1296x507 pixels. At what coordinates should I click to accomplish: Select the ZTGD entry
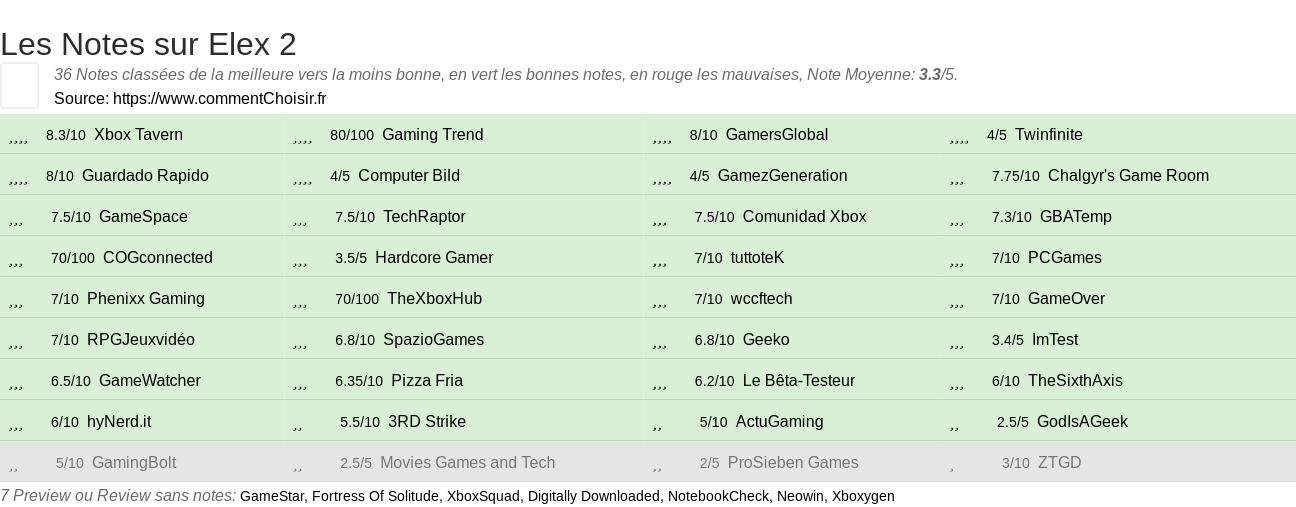[x=1059, y=463]
